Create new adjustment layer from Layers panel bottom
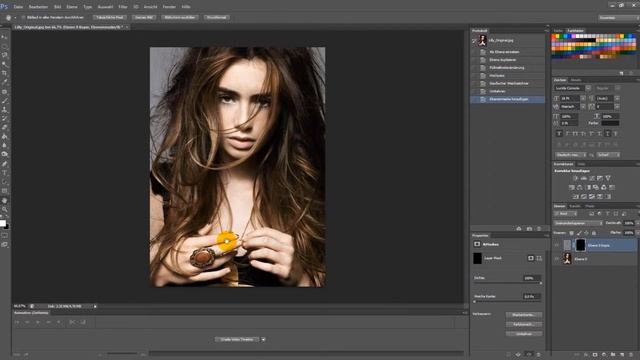This screenshot has height=360, width=640. point(604,354)
